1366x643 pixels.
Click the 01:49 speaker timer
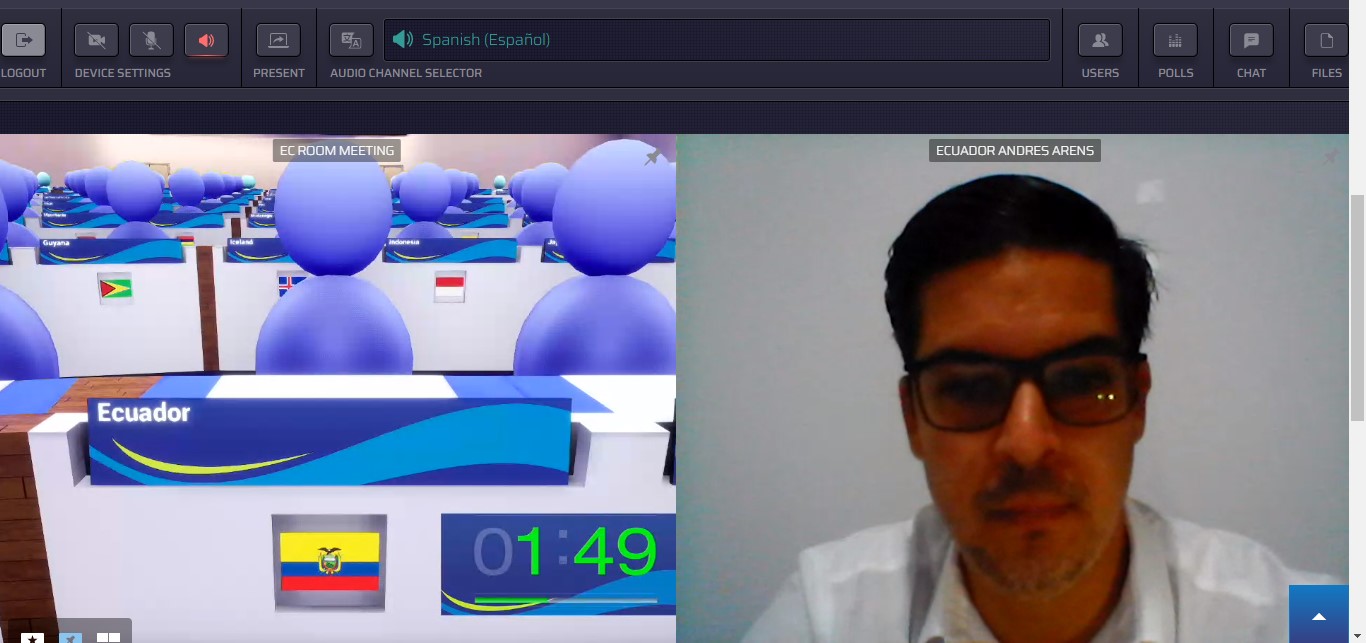(564, 552)
